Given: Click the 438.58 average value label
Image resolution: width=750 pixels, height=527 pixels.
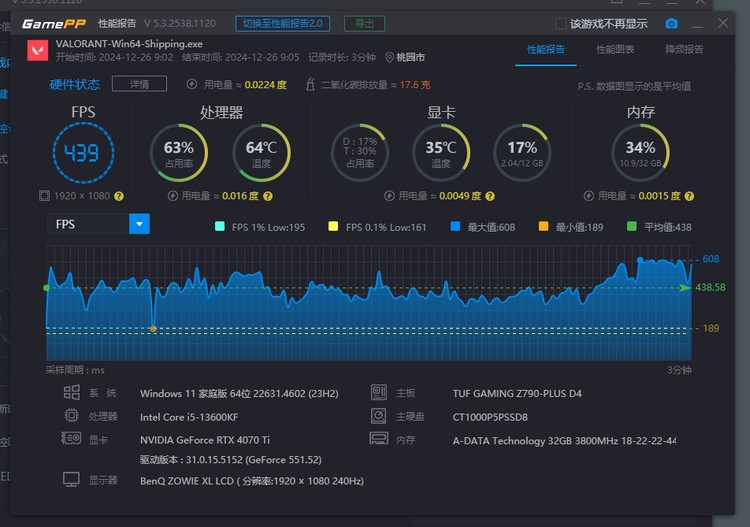Looking at the screenshot, I should tap(710, 287).
